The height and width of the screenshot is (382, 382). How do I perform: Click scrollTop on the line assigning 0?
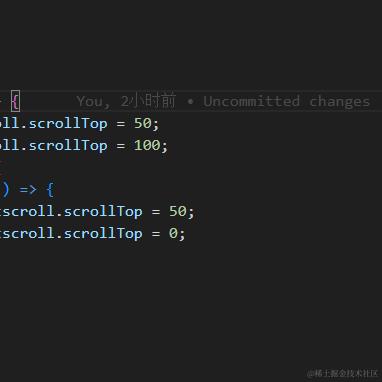[103, 234]
